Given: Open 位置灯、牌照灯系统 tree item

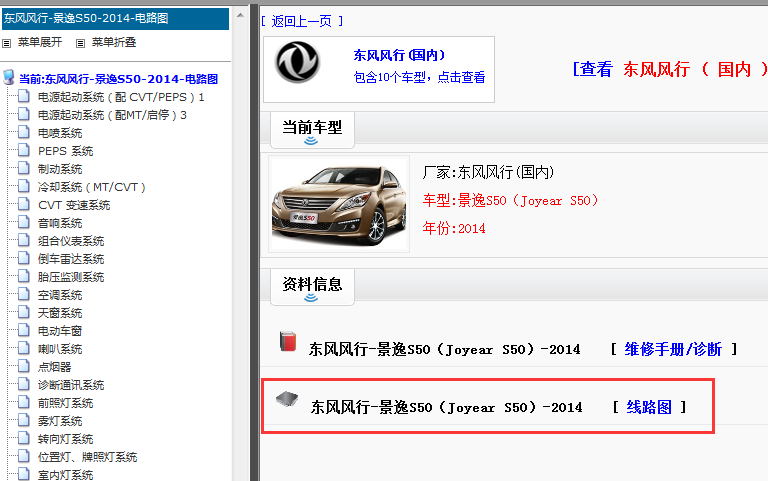Looking at the screenshot, I should pos(87,457).
